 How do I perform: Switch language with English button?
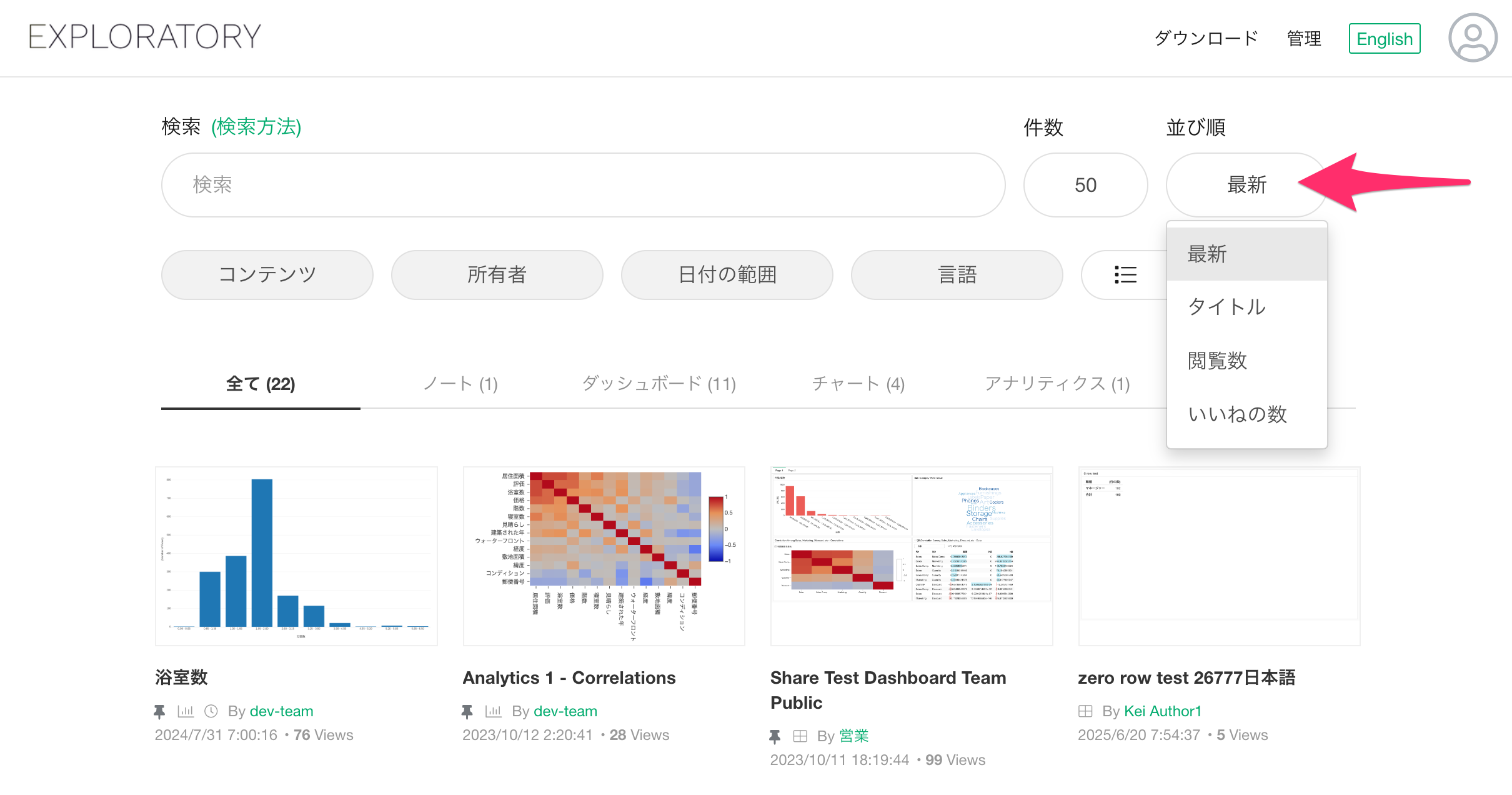point(1385,39)
